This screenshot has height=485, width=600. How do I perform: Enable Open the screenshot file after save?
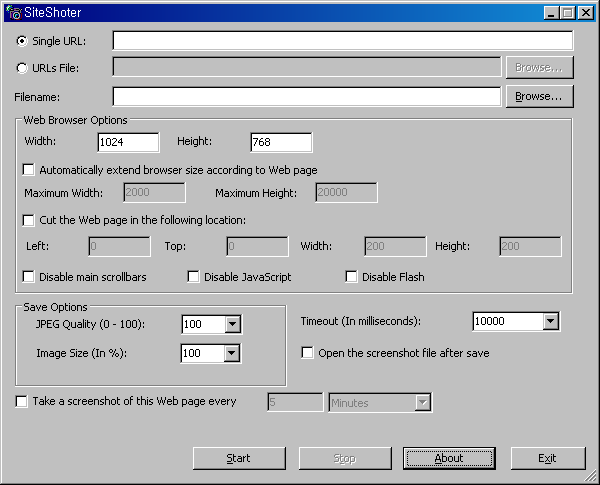(x=307, y=353)
